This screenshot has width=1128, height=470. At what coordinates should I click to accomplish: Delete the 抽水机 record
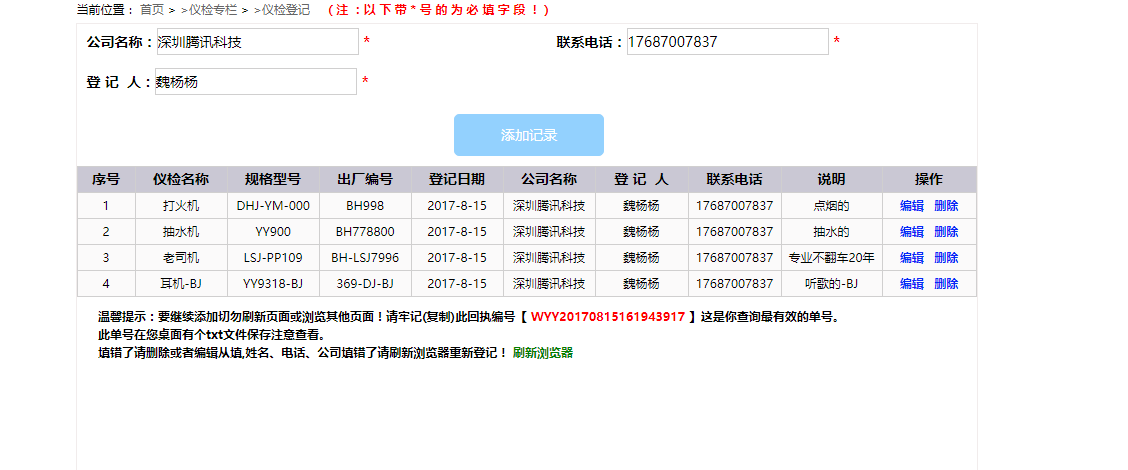946,232
